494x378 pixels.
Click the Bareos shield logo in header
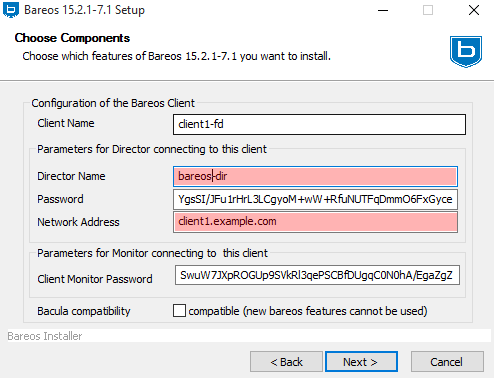tap(466, 51)
